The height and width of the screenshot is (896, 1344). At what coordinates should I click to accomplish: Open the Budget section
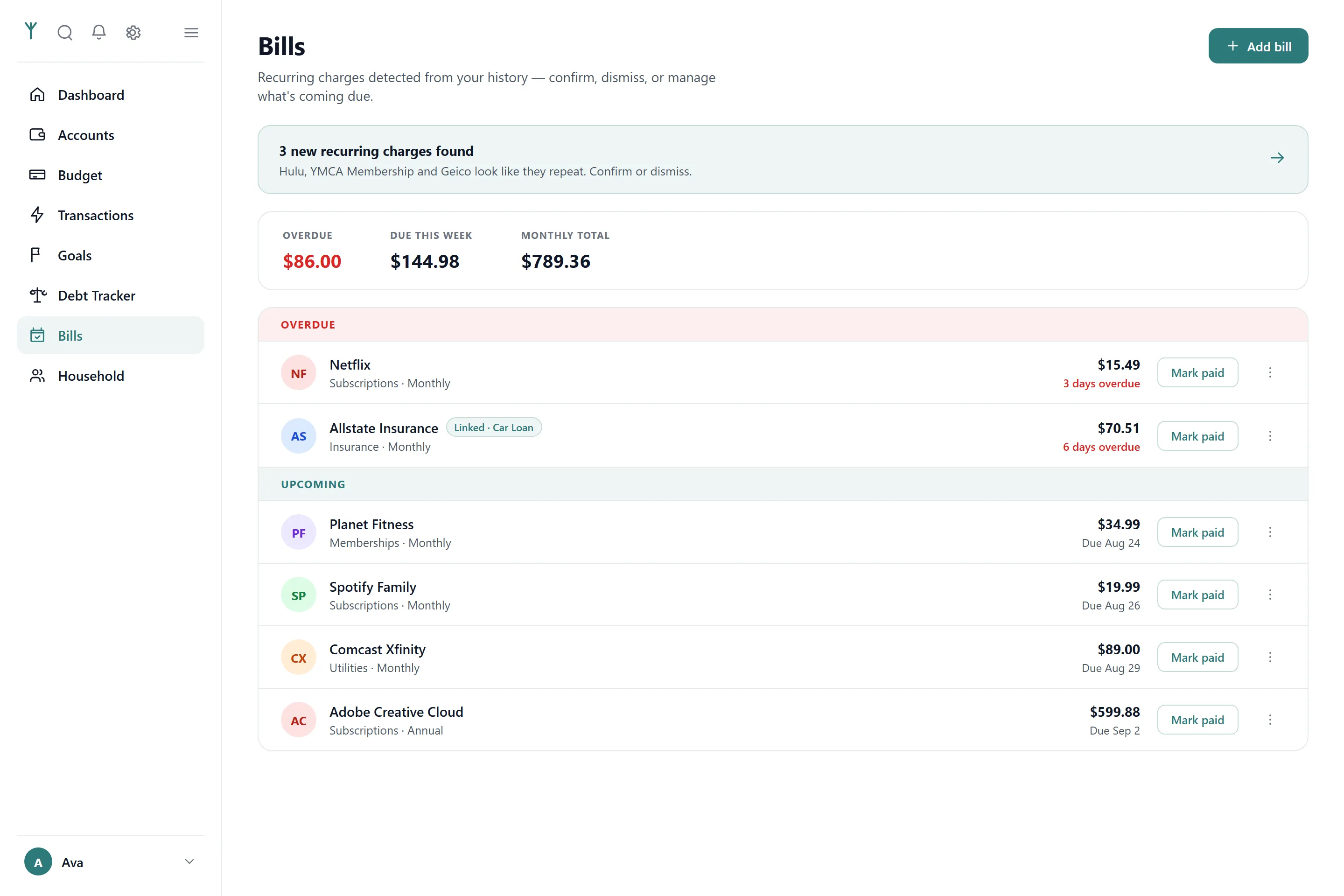point(110,174)
